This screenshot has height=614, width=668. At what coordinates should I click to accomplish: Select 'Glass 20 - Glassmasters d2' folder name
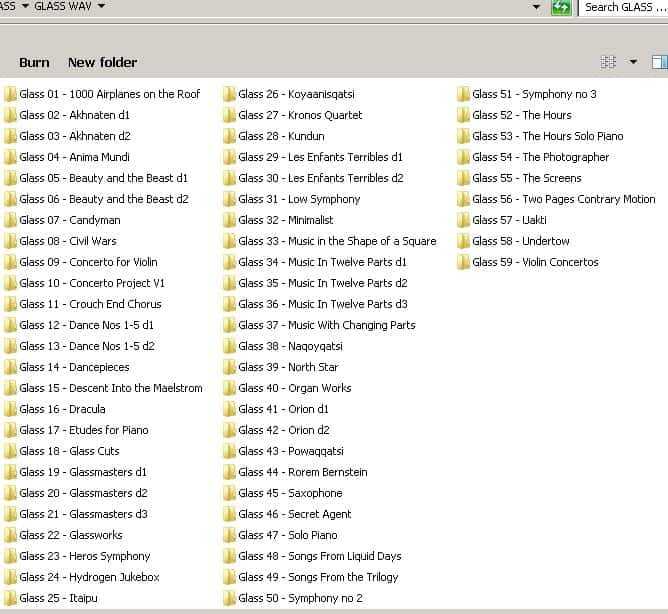[84, 493]
